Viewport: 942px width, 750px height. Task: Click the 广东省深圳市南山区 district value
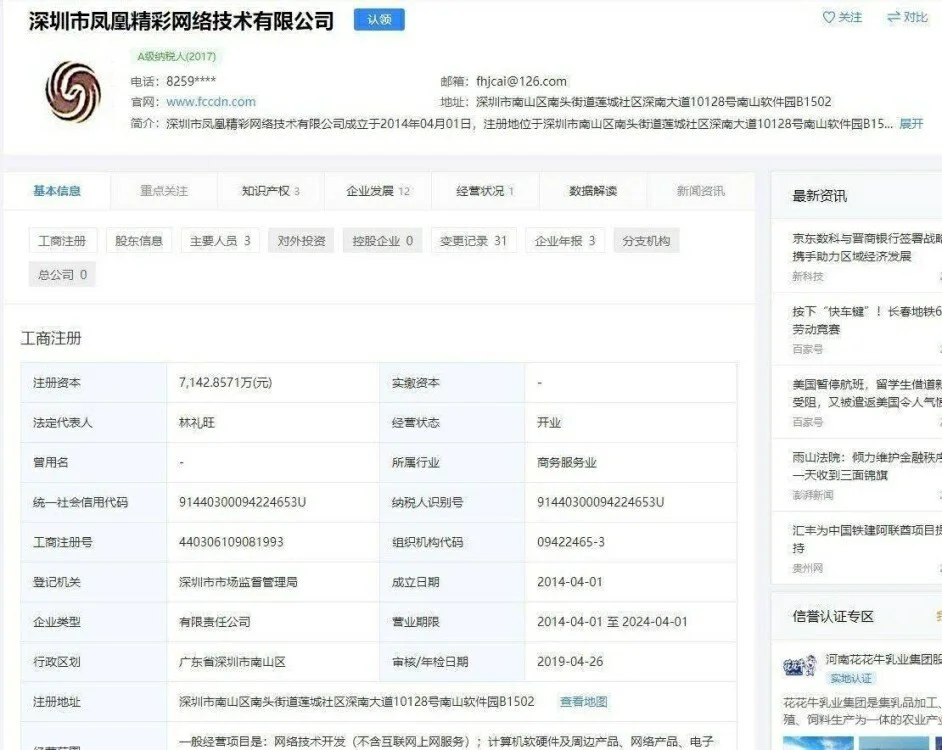click(x=232, y=662)
